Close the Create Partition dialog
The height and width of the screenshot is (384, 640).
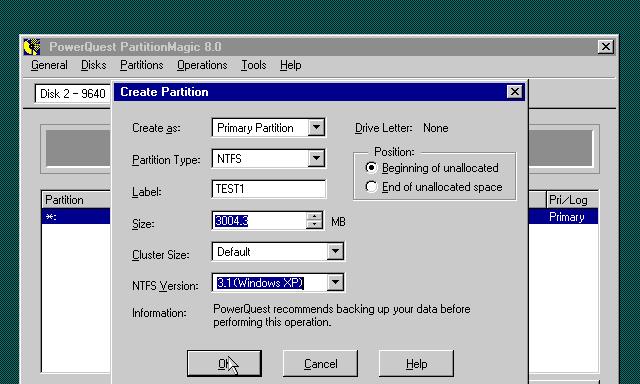[x=515, y=92]
